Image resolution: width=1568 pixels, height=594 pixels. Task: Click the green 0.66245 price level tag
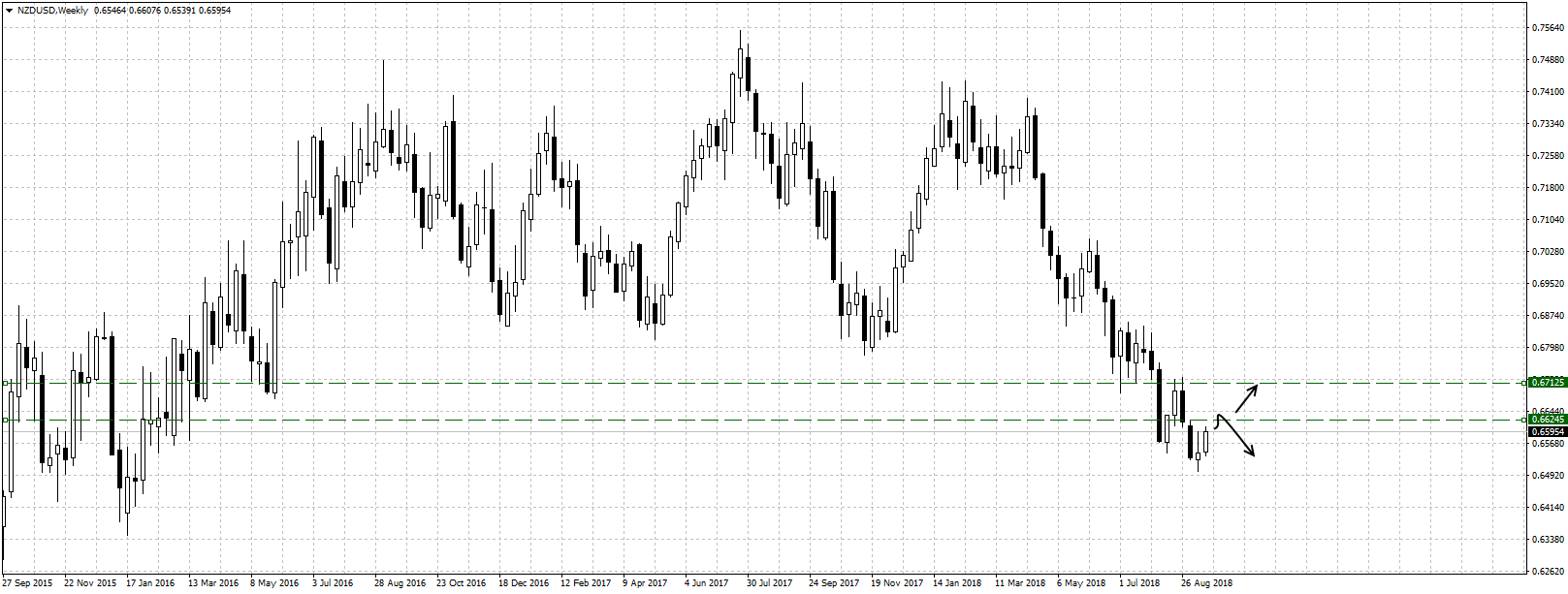[x=1548, y=420]
